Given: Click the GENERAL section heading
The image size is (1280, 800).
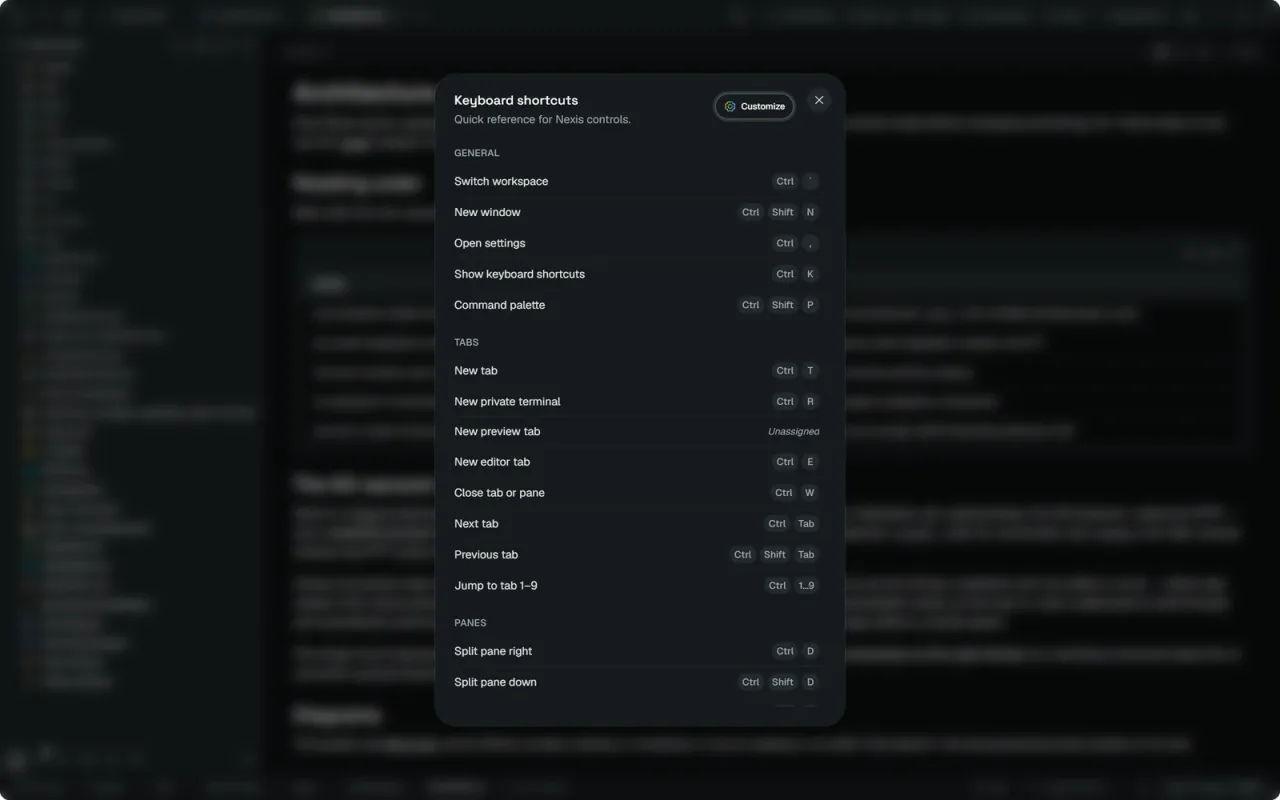Looking at the screenshot, I should [477, 153].
